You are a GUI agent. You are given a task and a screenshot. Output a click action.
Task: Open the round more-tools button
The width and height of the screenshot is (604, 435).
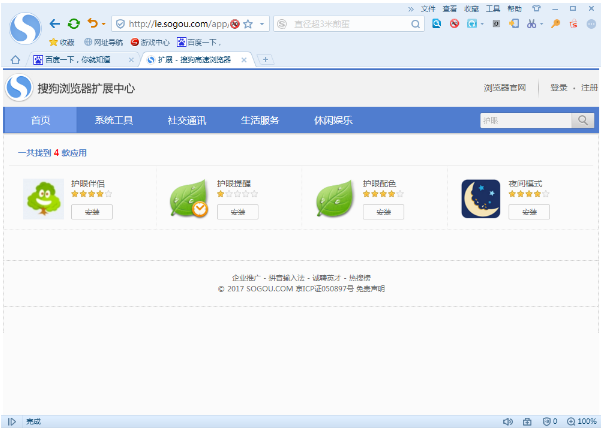[x=591, y=24]
